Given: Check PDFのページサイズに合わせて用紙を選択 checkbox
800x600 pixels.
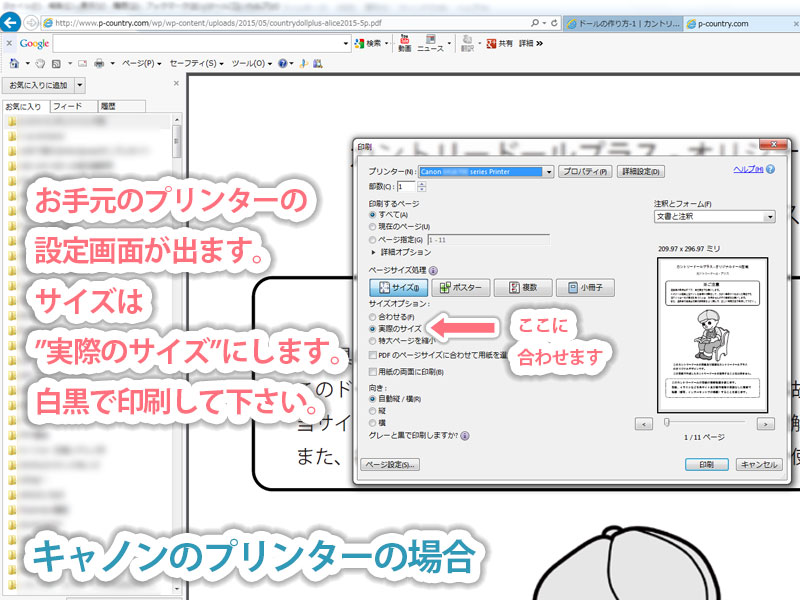Looking at the screenshot, I should tap(373, 355).
